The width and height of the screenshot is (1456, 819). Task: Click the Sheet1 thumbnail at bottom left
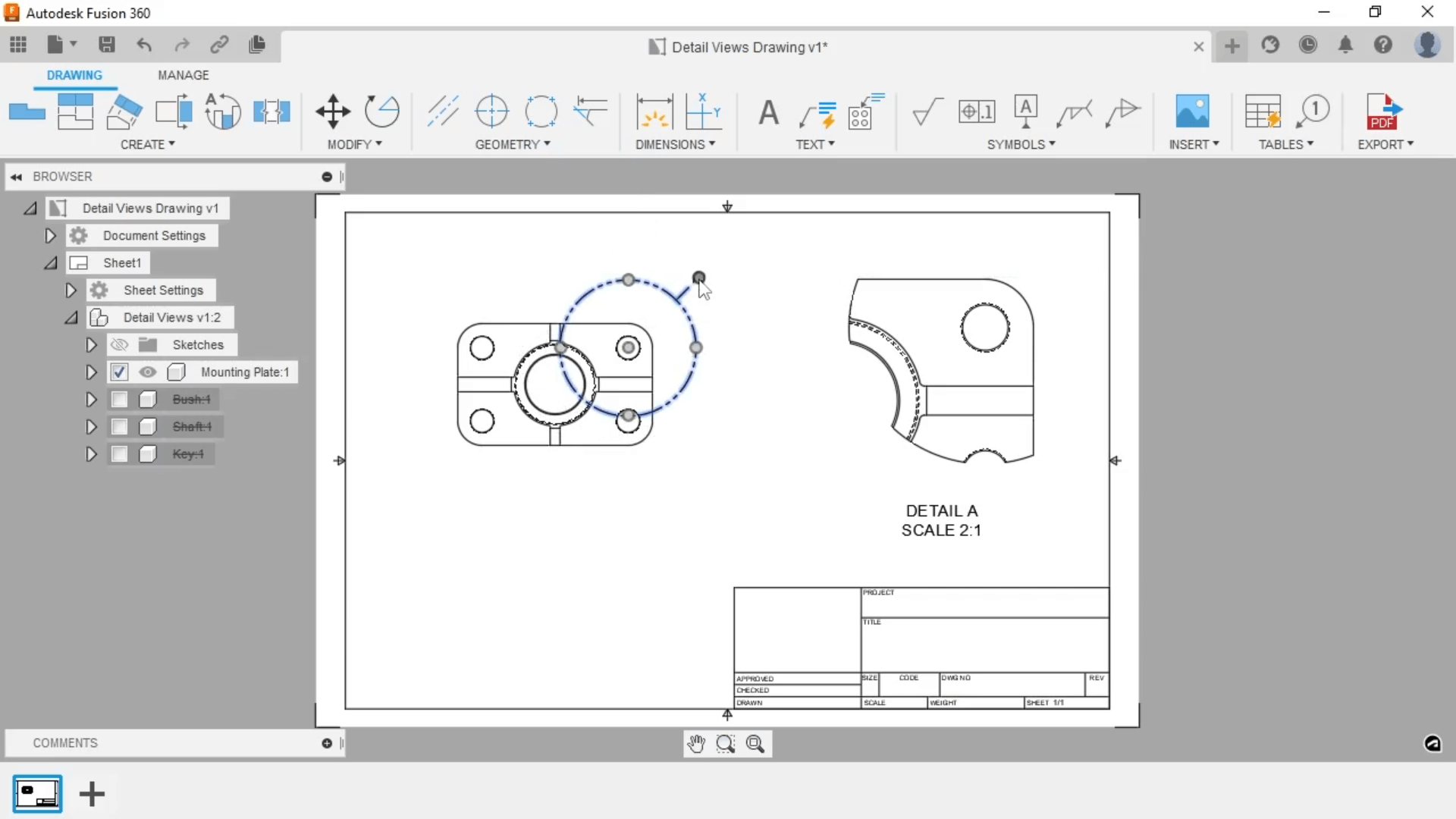pyautogui.click(x=37, y=794)
